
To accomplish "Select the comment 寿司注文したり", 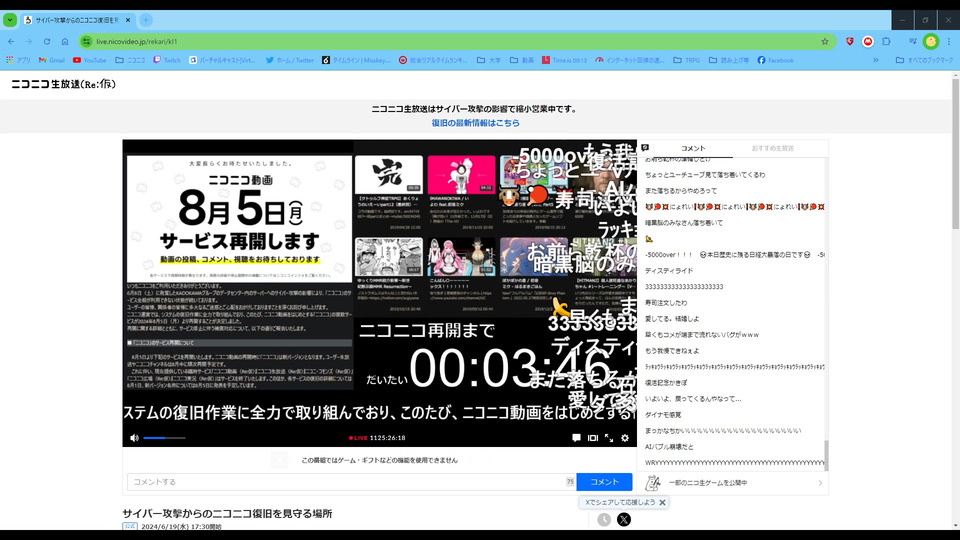I will coord(666,302).
